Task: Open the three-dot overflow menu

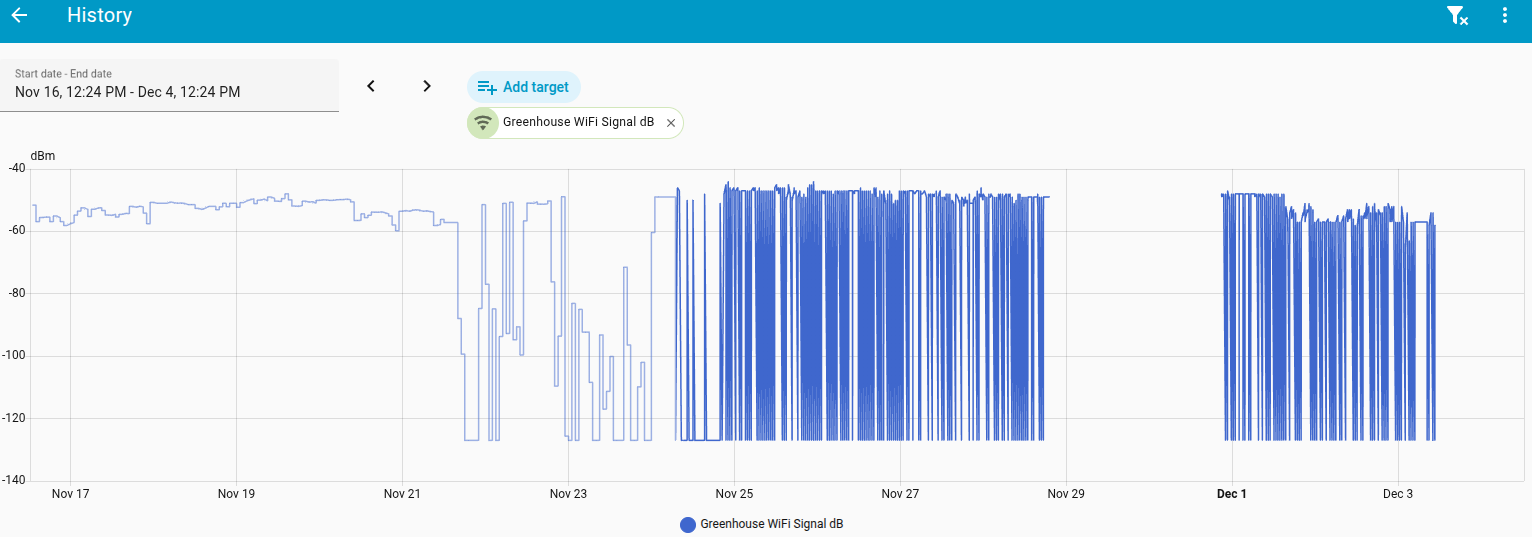Action: (x=1505, y=16)
